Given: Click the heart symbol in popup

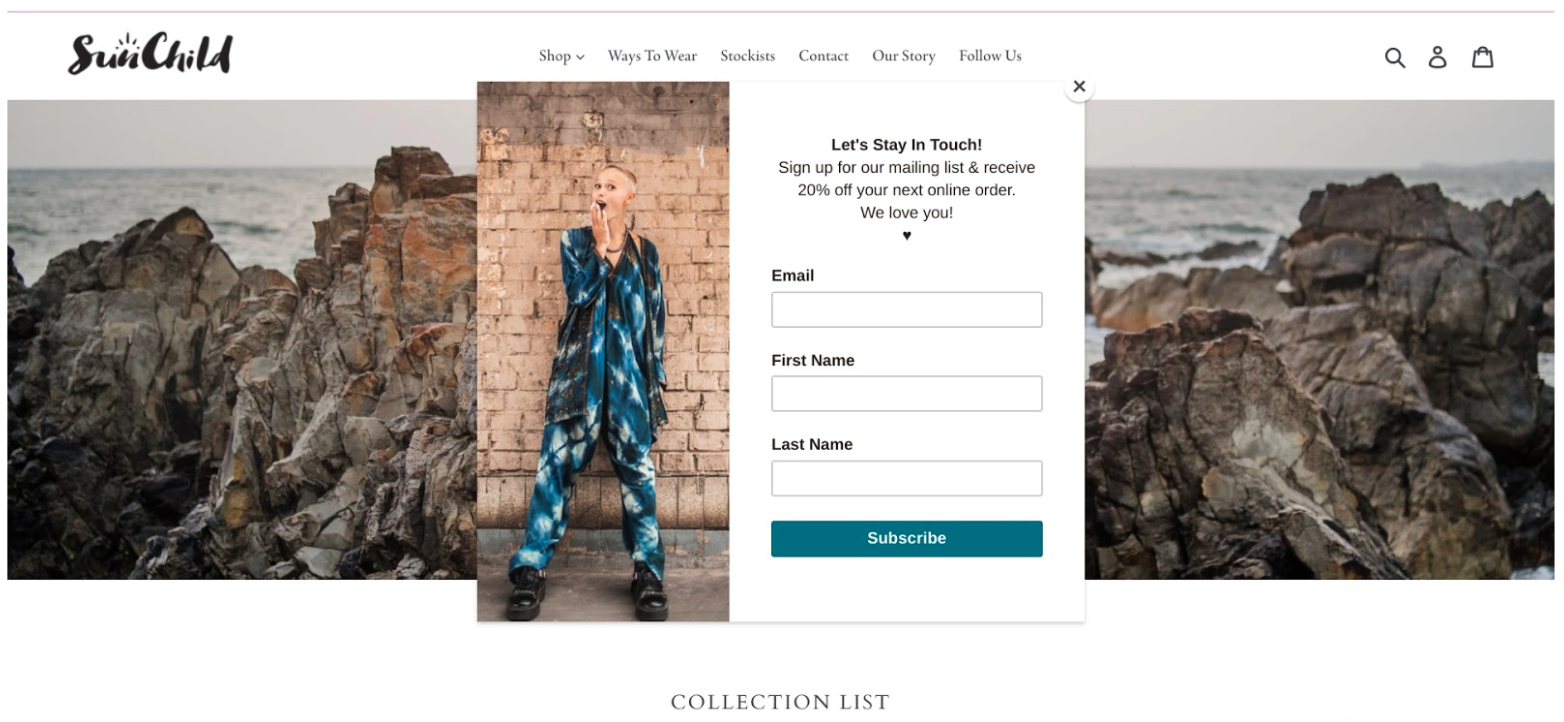Looking at the screenshot, I should [x=907, y=236].
